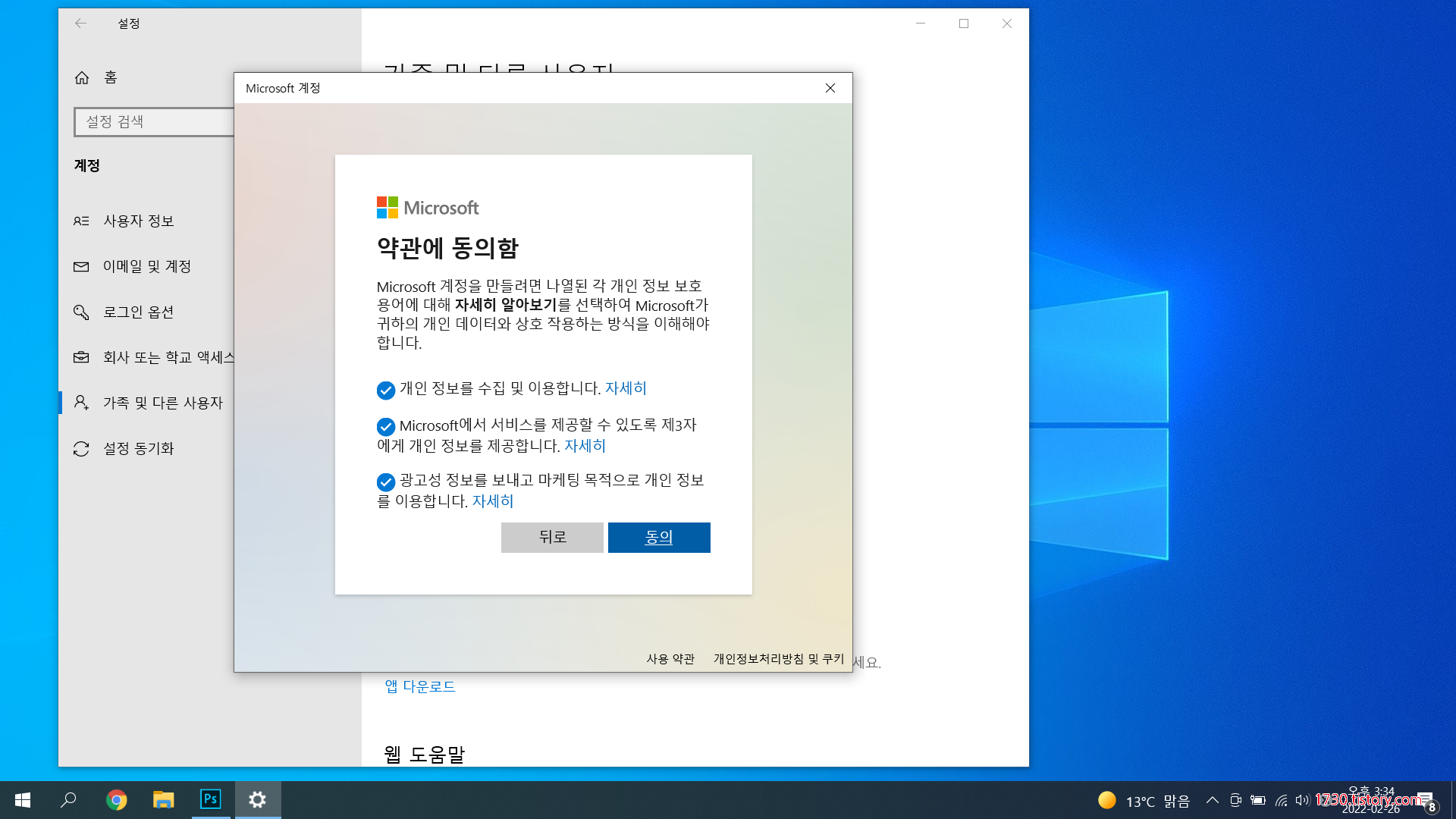
Task: Click the 동의 agree button
Action: coord(658,537)
